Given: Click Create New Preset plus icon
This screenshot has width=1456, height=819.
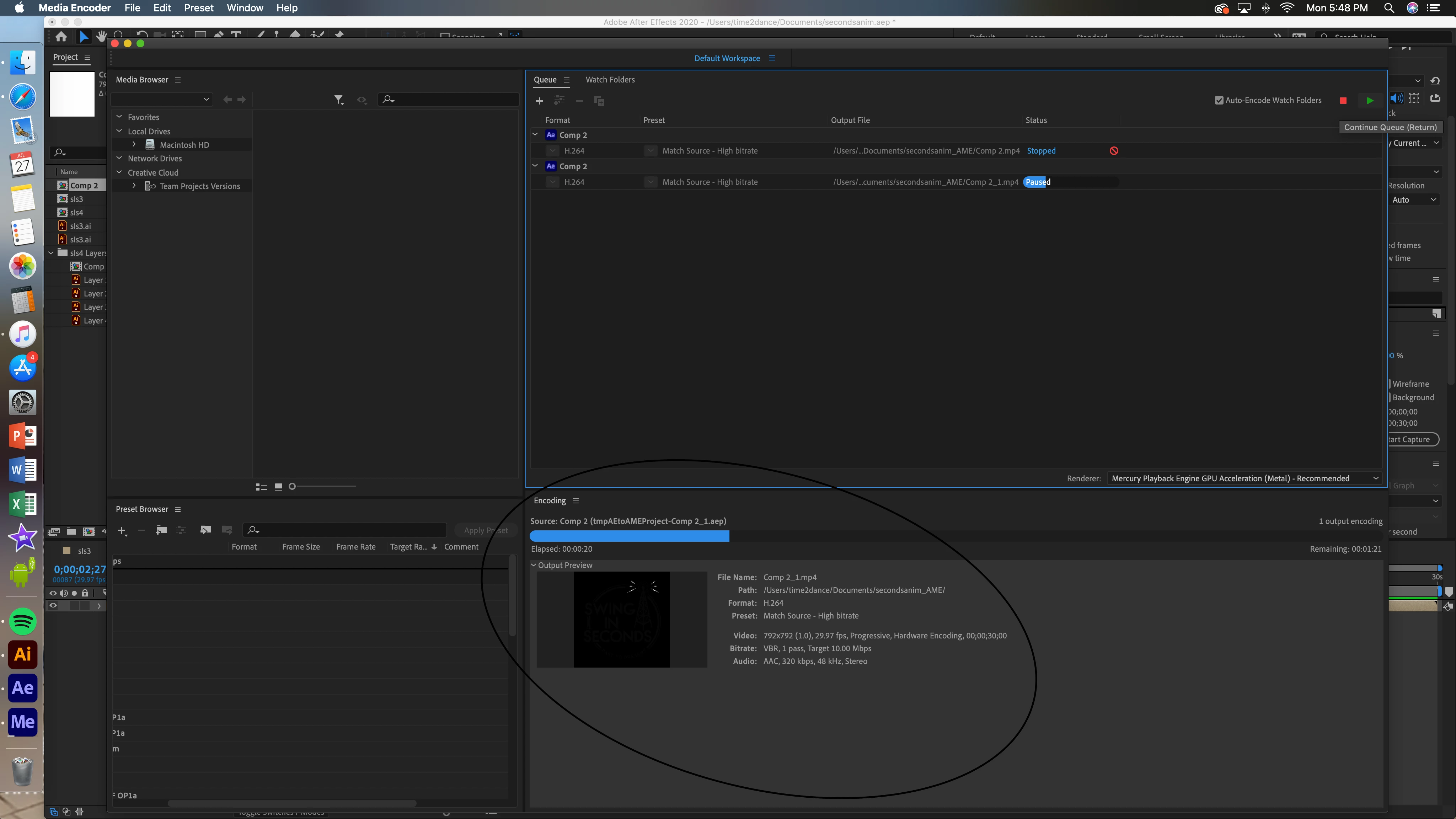Looking at the screenshot, I should click(x=122, y=530).
